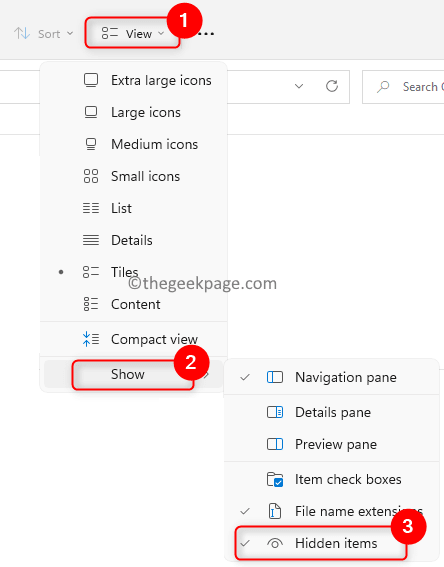Choose Large icons view
The width and height of the screenshot is (444, 567).
click(x=133, y=112)
